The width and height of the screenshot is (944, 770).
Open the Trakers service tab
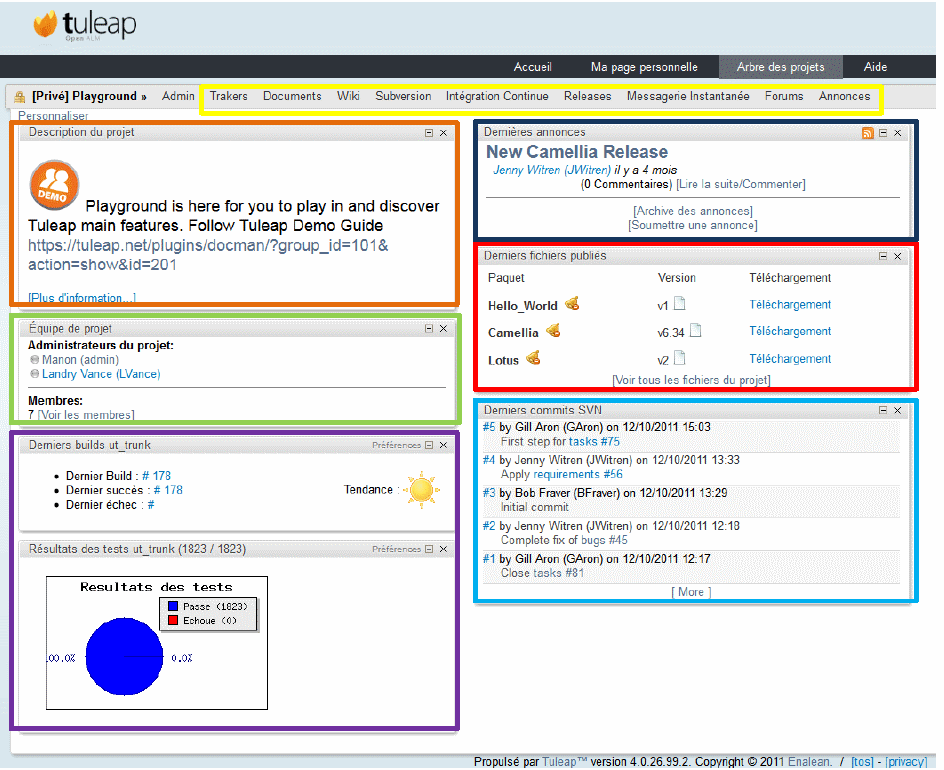228,96
